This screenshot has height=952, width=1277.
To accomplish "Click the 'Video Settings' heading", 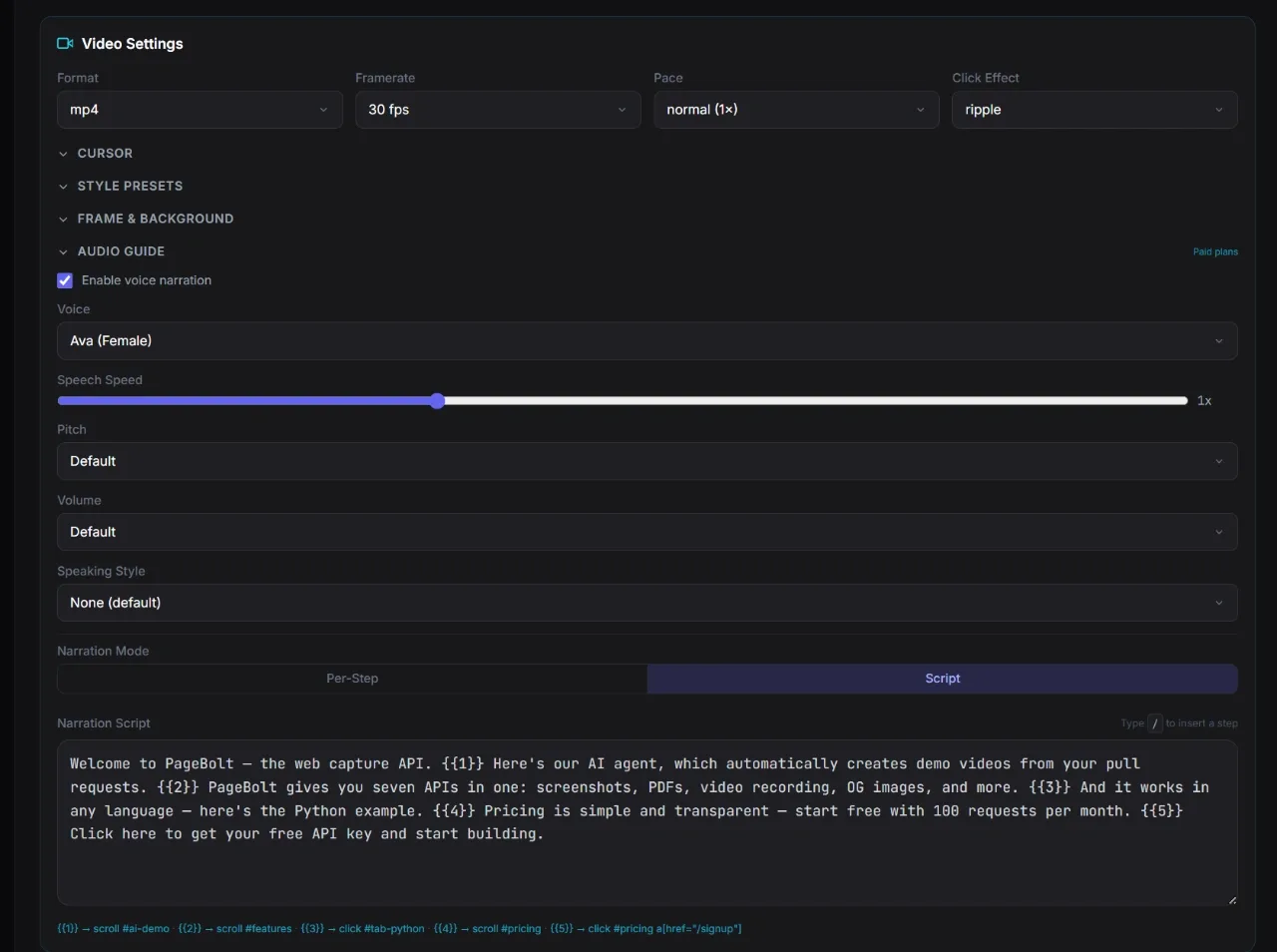I will 133,44.
